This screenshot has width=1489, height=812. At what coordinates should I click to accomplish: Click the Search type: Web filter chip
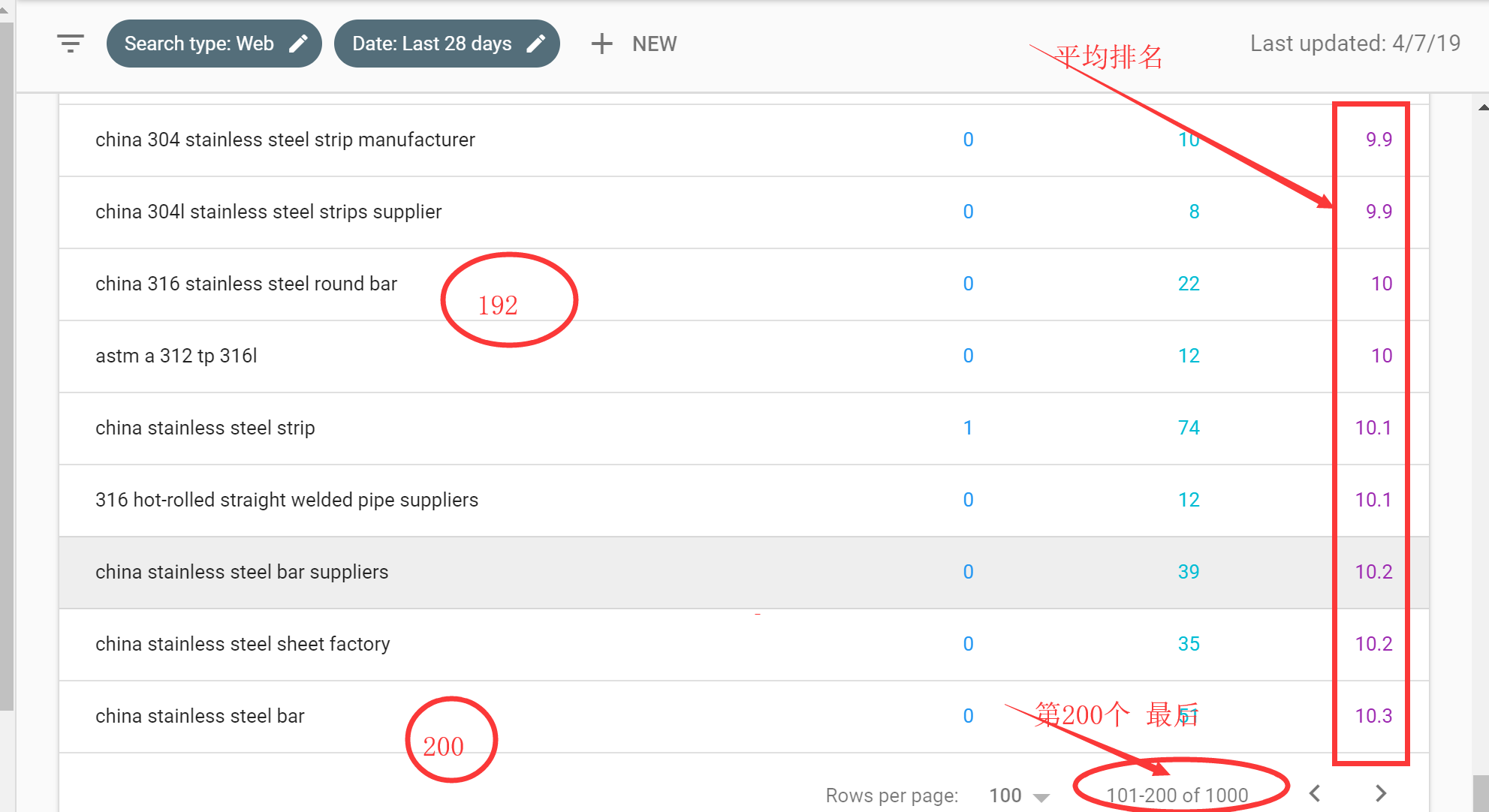tap(214, 44)
